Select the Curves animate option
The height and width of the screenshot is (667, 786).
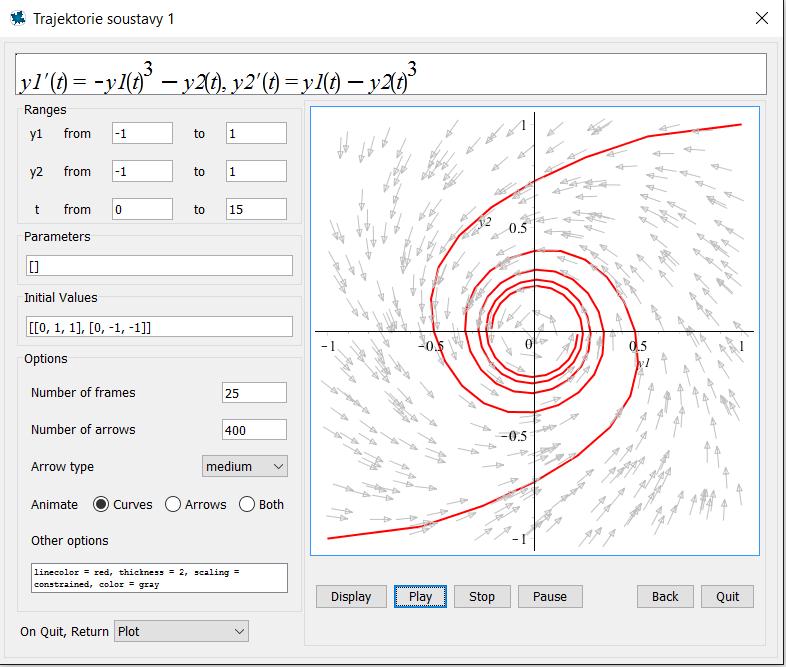click(101, 504)
